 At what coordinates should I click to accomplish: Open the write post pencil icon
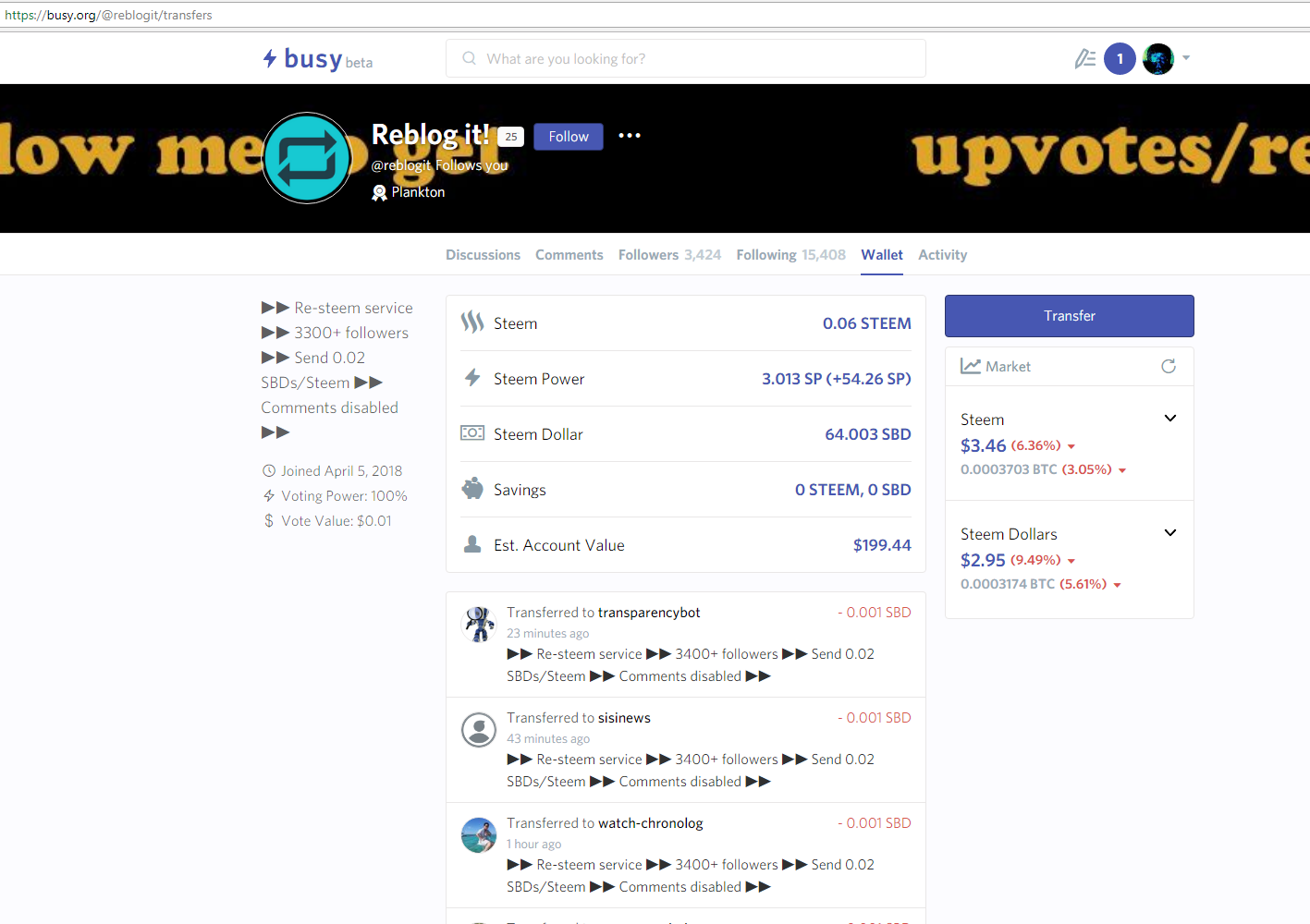[x=1085, y=59]
